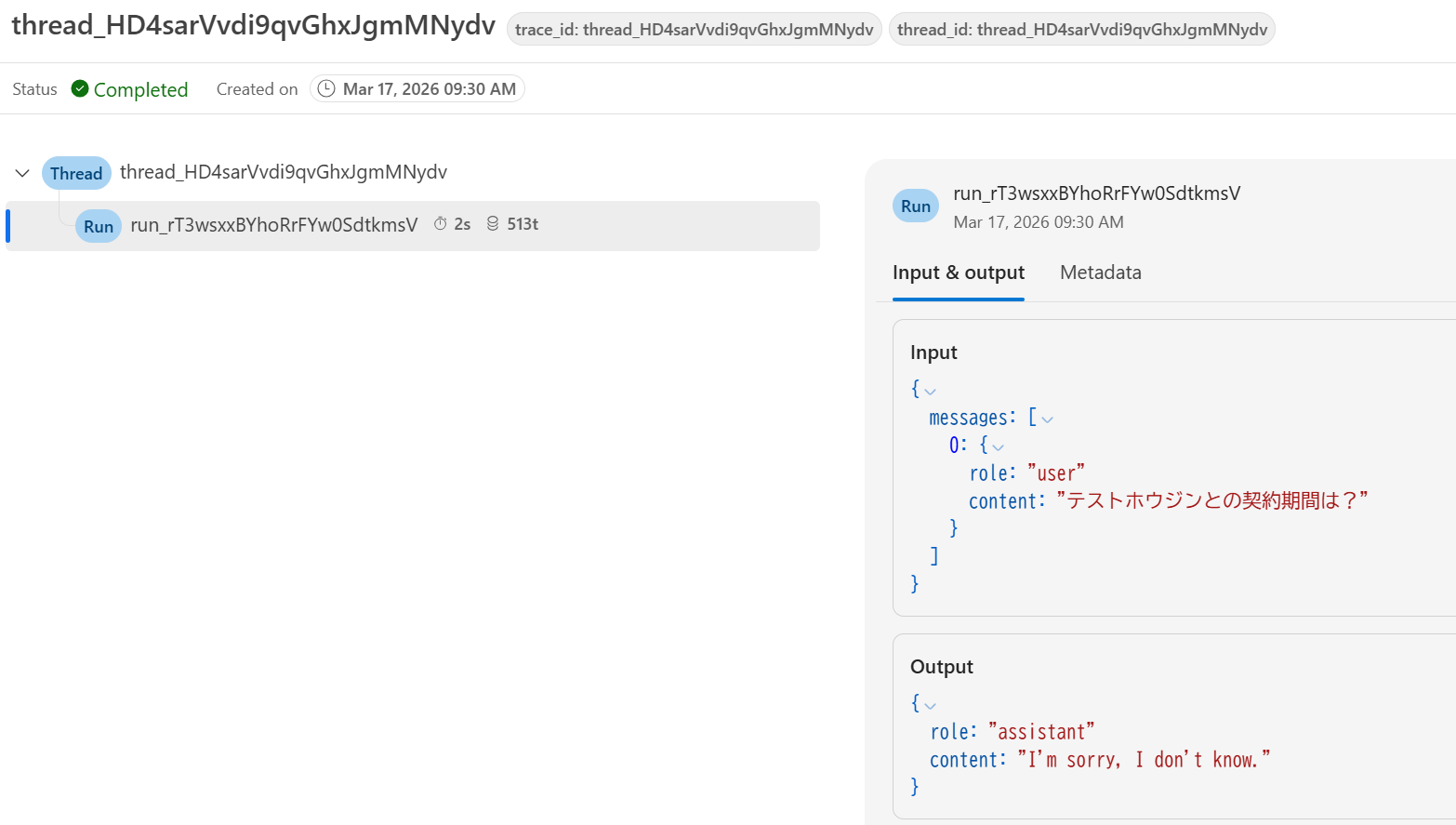The height and width of the screenshot is (825, 1456).
Task: Switch to the Metadata tab
Action: click(1101, 273)
